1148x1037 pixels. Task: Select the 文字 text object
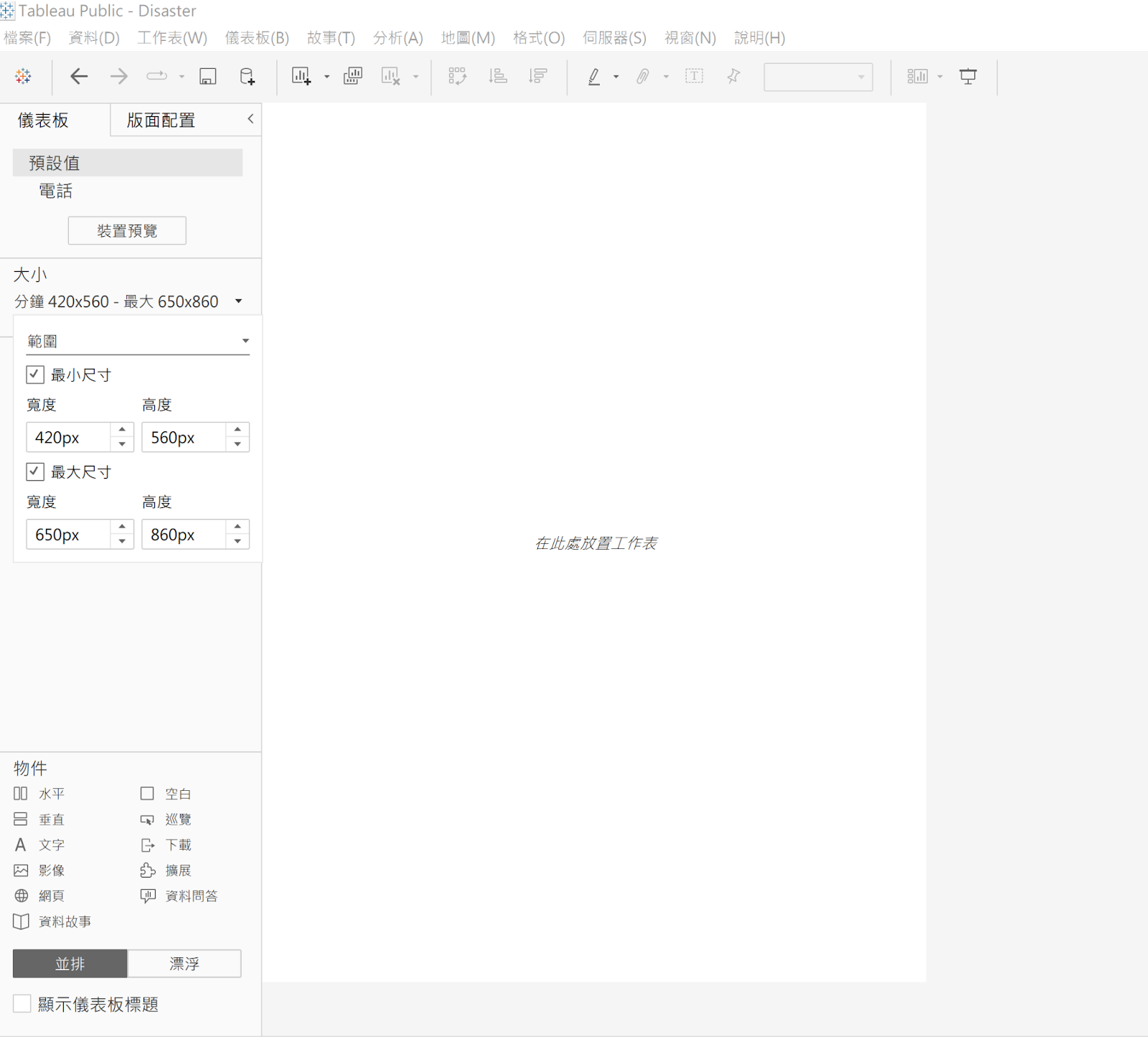click(39, 845)
